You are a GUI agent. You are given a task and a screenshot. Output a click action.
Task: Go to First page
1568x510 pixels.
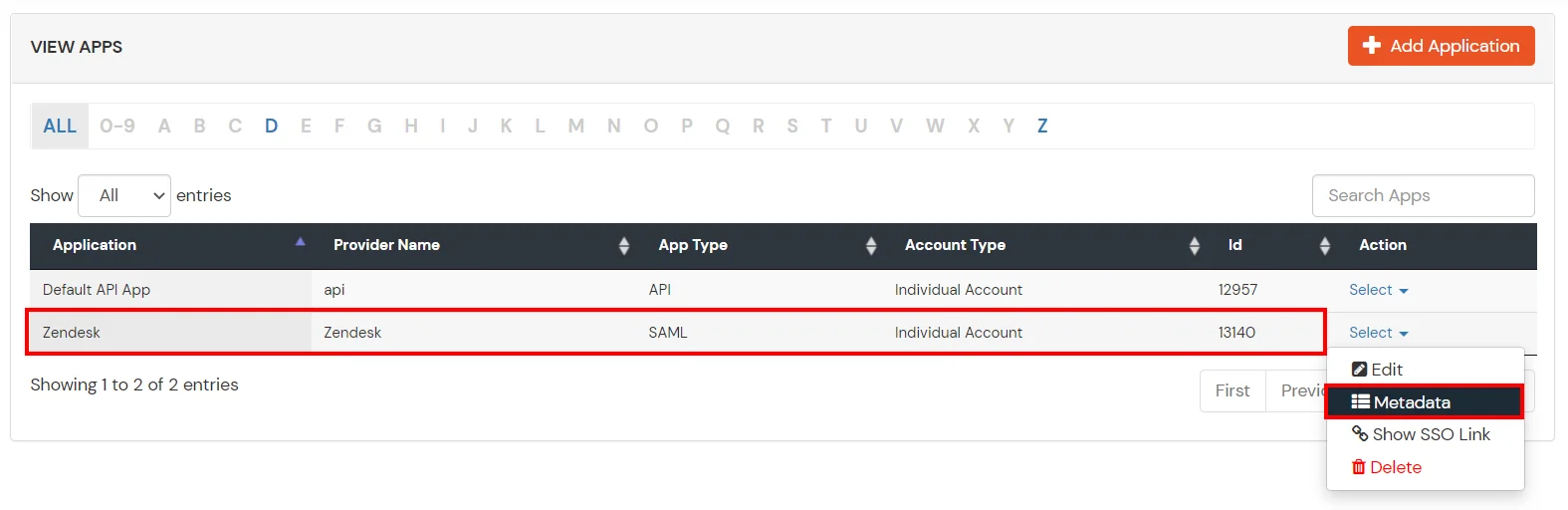click(1232, 390)
